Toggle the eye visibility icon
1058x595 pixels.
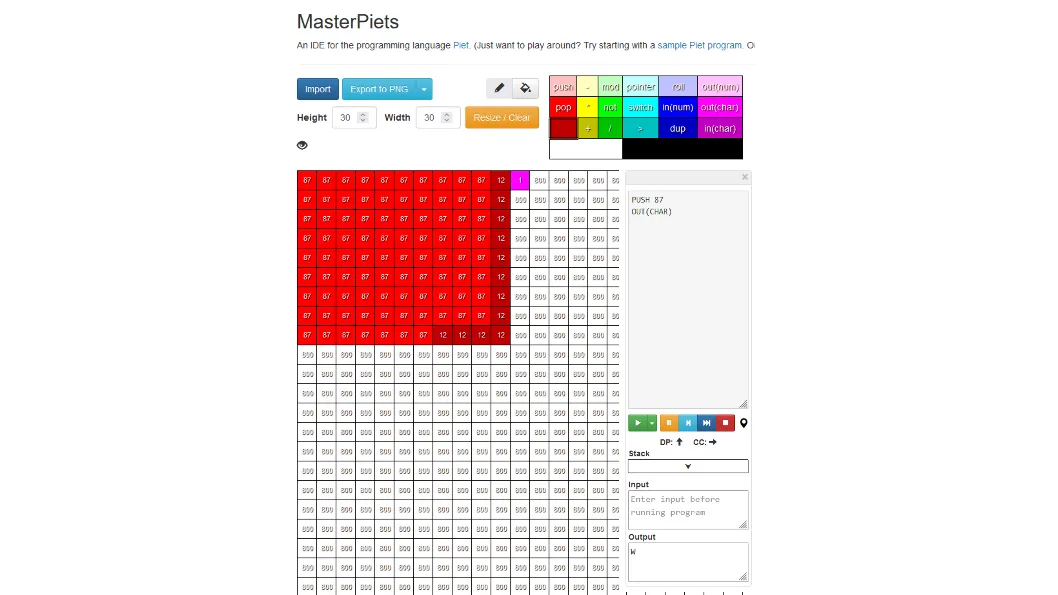302,145
